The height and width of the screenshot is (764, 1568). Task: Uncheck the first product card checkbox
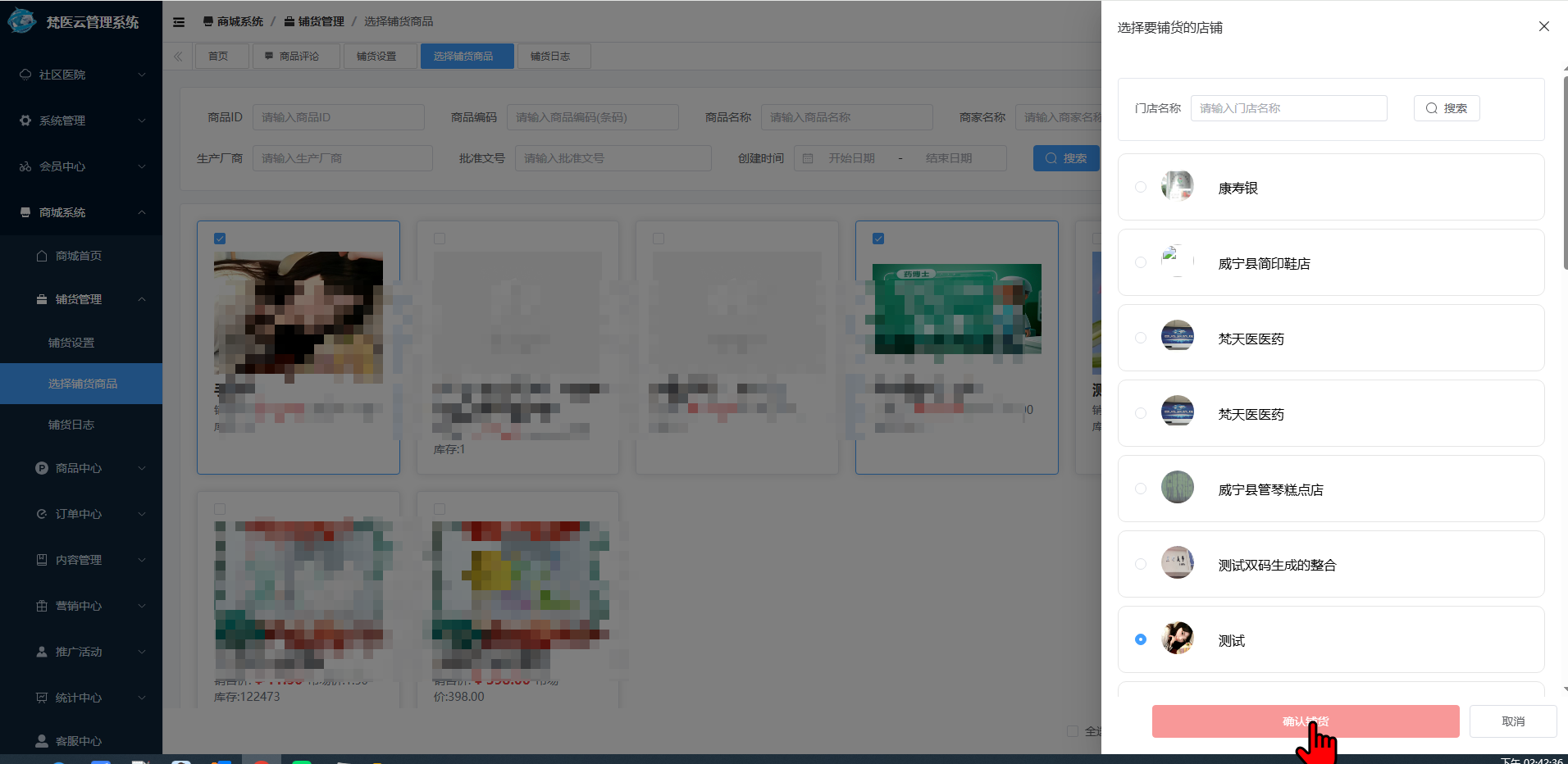coord(220,238)
